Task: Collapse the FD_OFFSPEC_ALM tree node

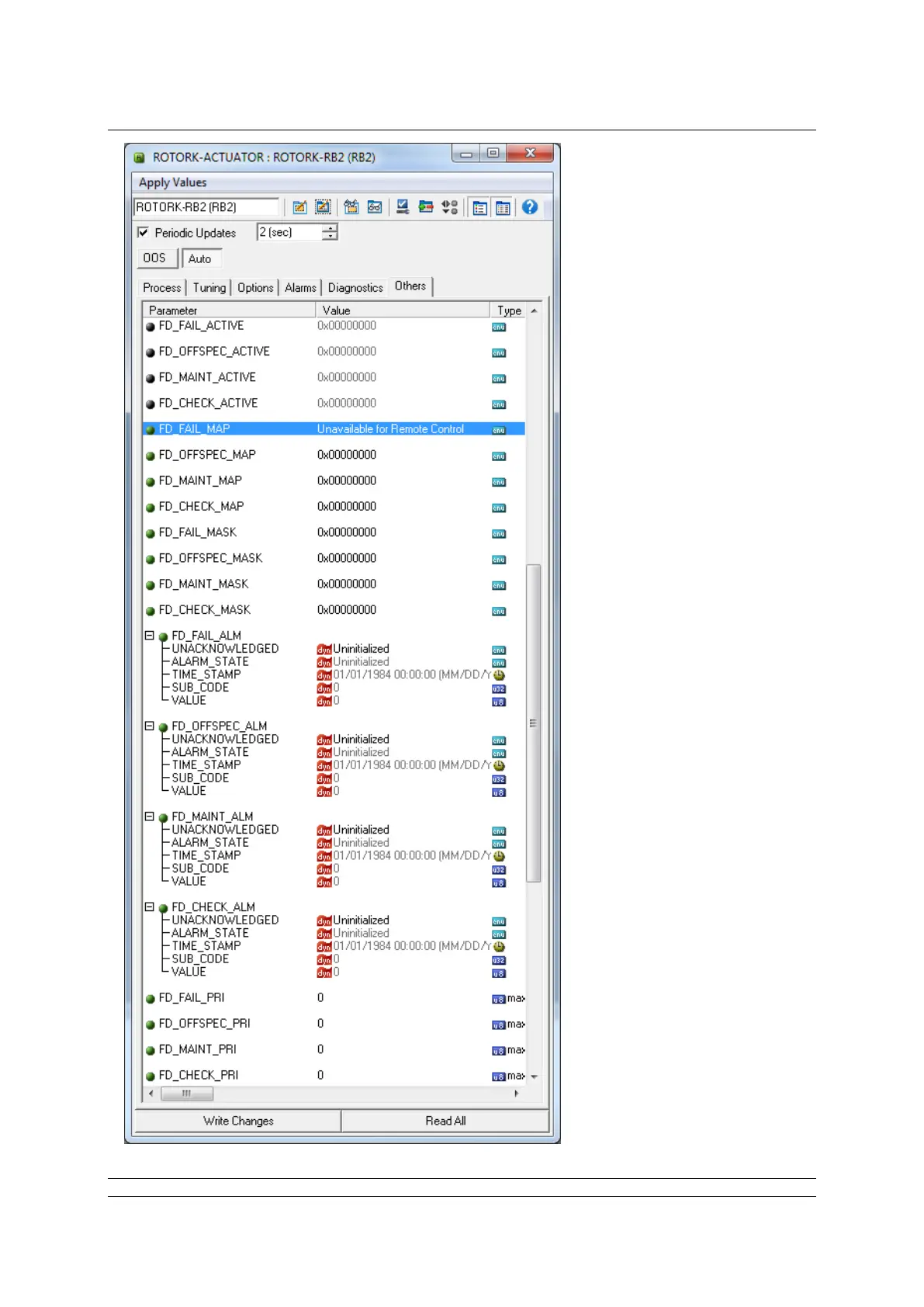Action: click(150, 726)
